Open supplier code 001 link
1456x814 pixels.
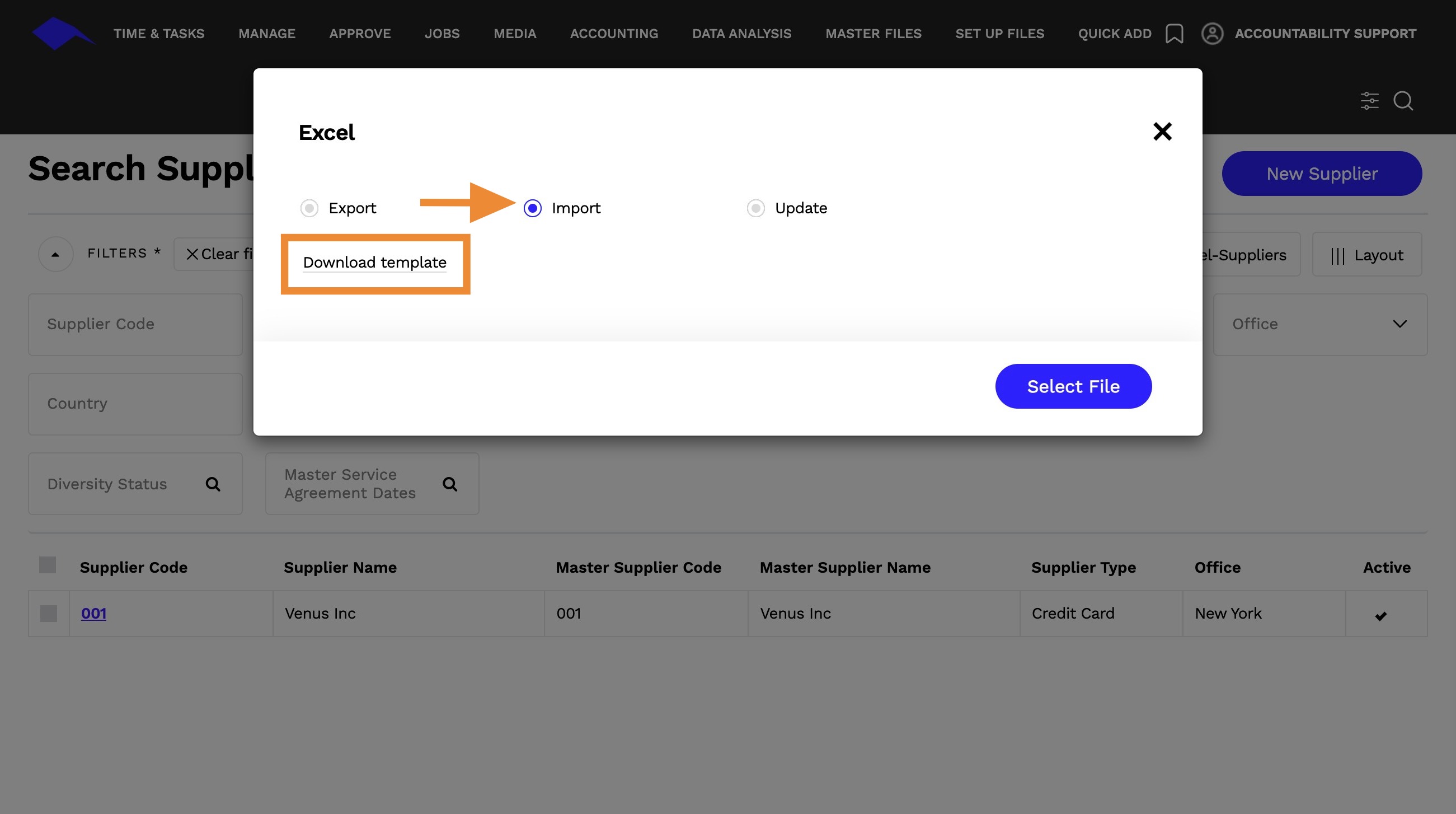(94, 614)
